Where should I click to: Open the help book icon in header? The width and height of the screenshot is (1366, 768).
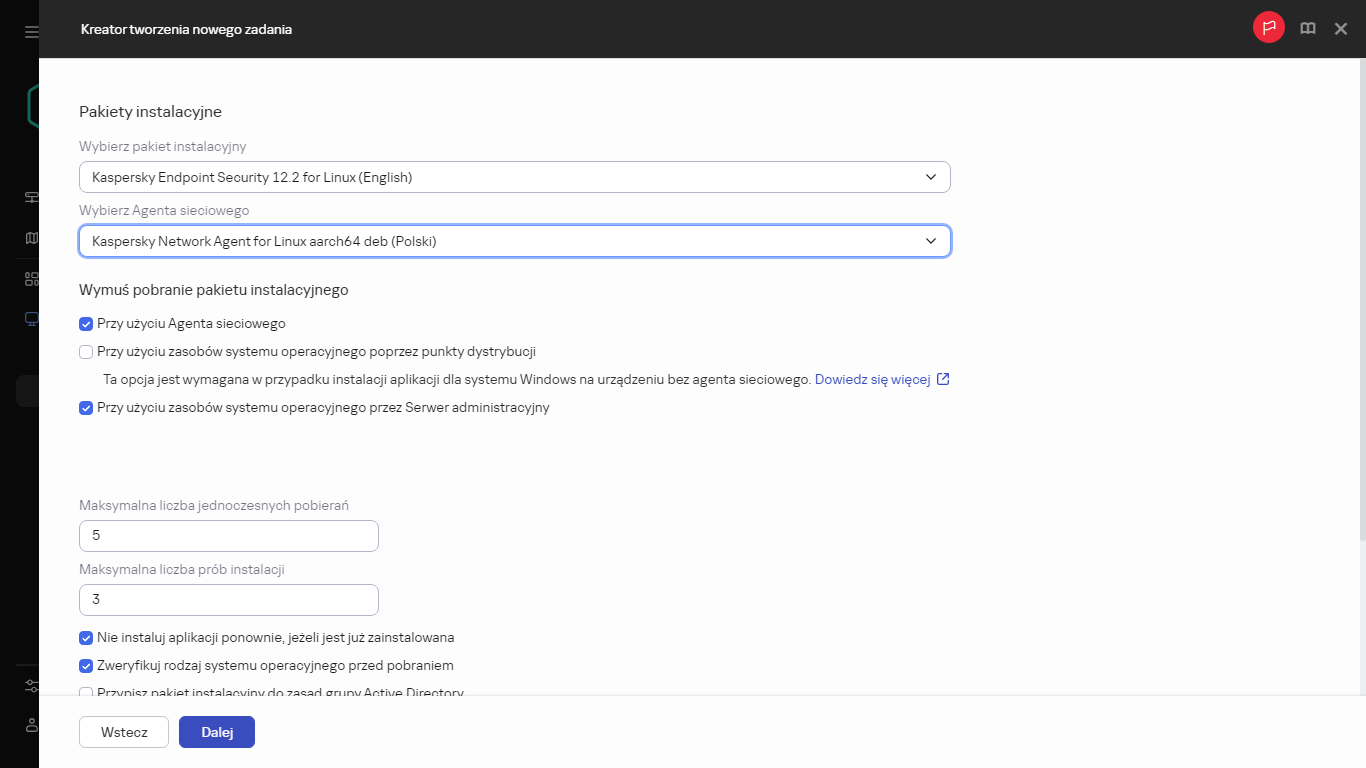1307,29
